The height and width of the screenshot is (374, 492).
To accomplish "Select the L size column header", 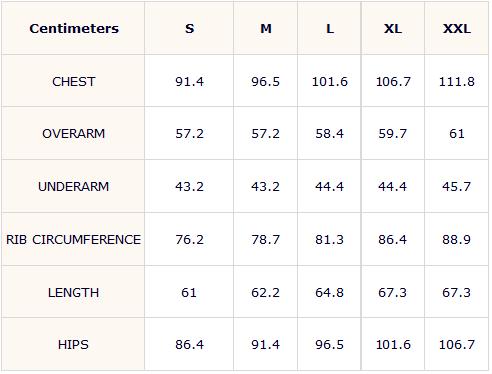I will (x=330, y=29).
